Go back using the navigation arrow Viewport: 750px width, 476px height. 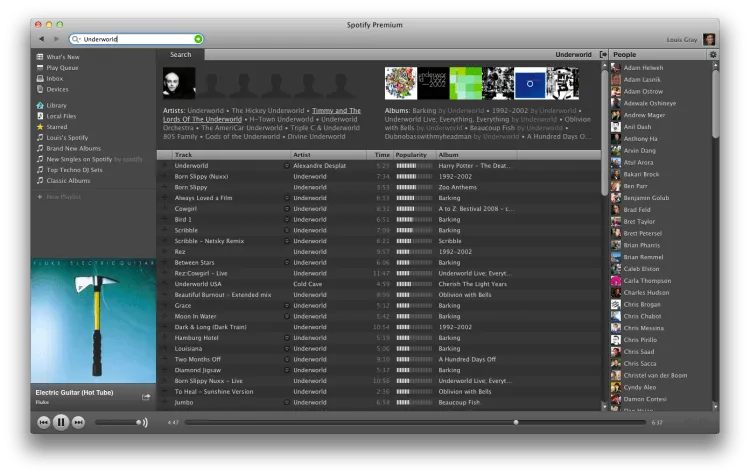42,39
